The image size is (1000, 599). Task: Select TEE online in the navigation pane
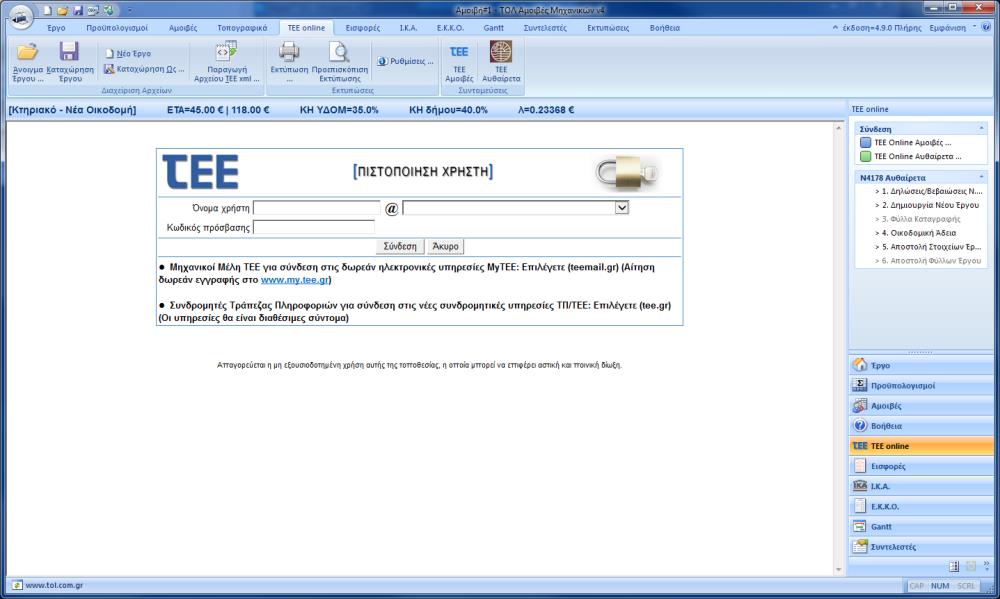point(921,446)
